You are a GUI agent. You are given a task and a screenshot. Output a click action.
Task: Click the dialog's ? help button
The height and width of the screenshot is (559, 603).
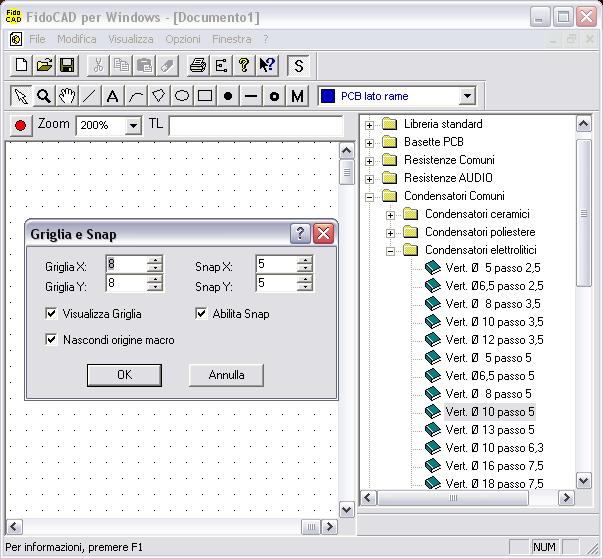300,233
